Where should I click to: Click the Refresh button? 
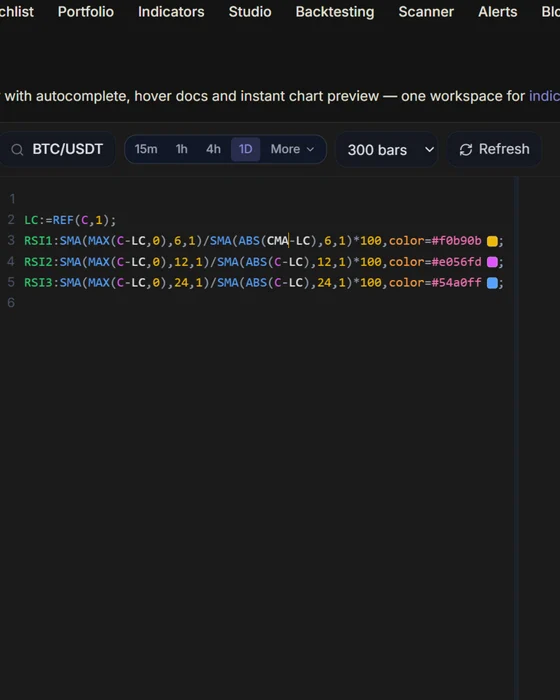(494, 149)
